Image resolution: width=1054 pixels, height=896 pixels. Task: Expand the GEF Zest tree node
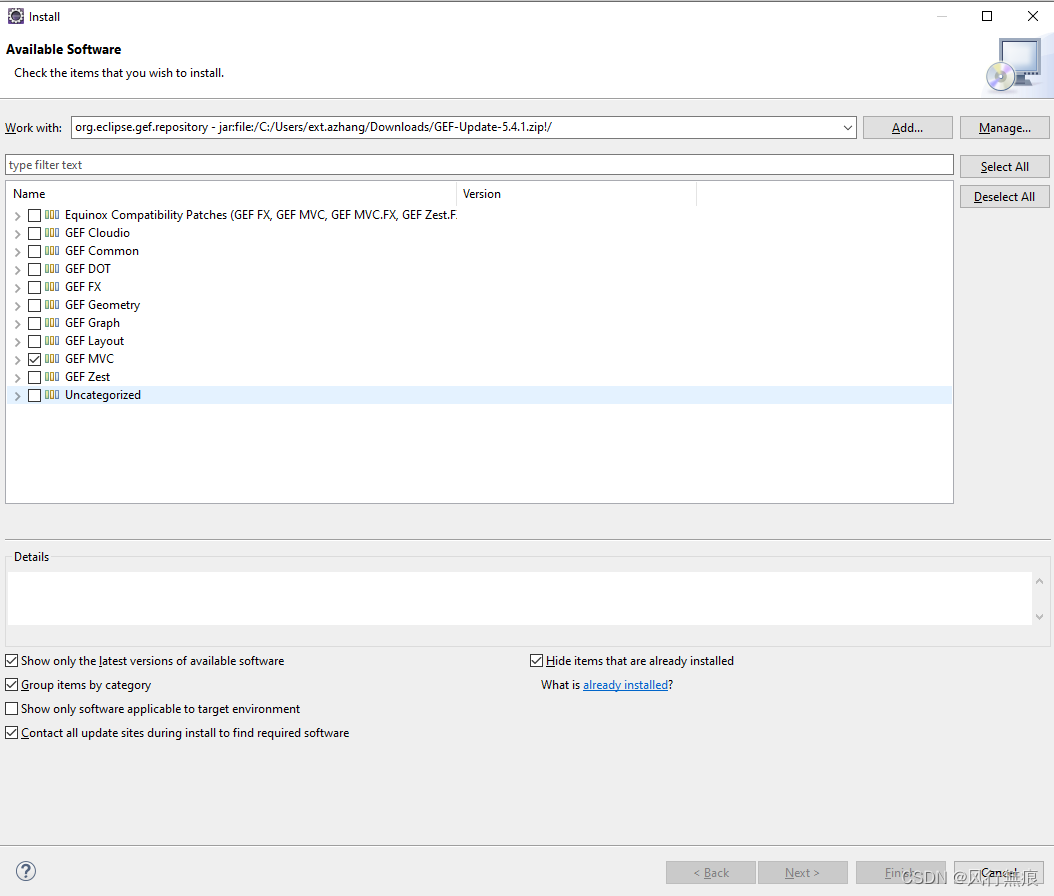click(x=17, y=378)
